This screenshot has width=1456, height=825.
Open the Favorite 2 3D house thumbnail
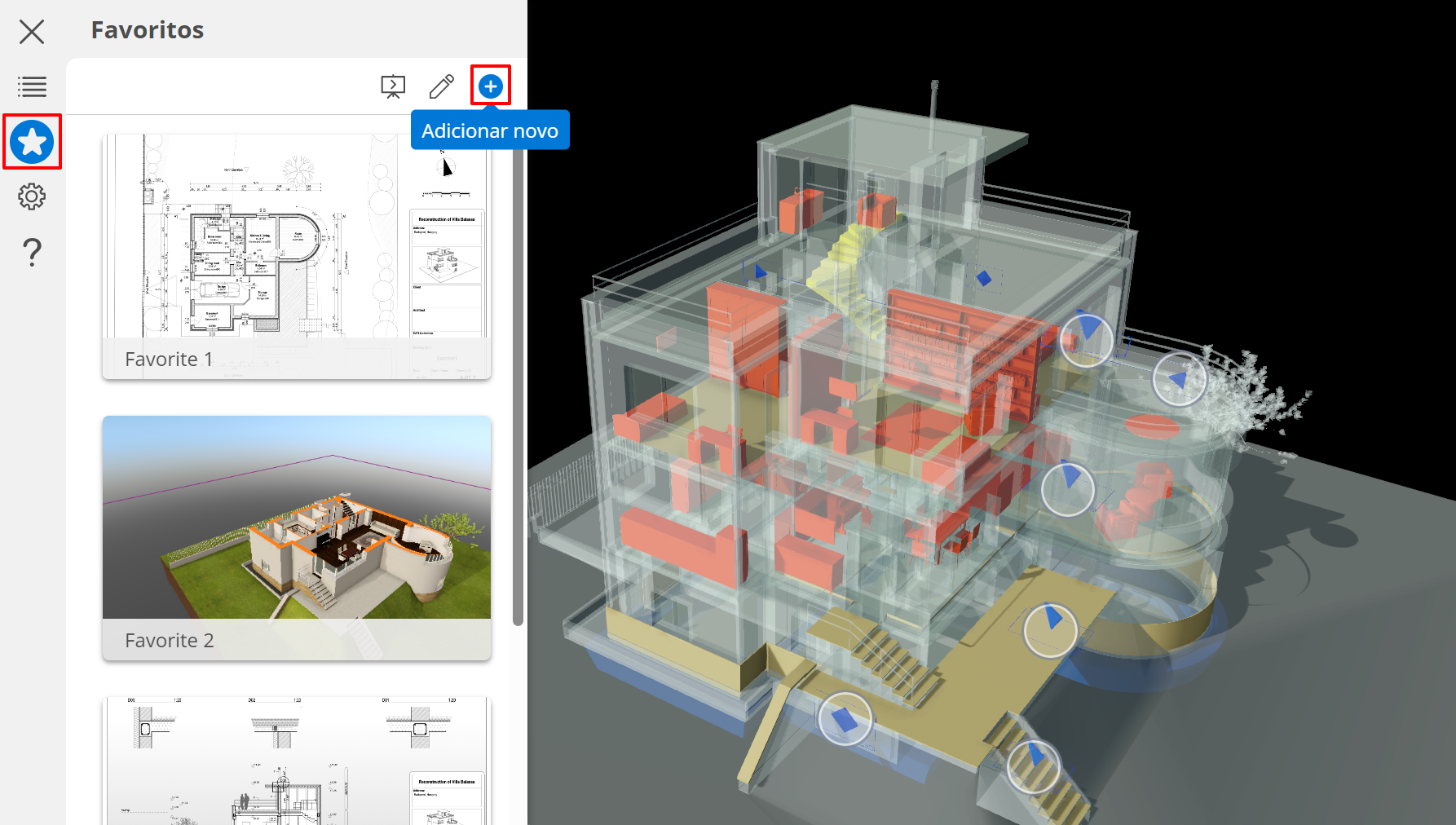click(x=297, y=538)
